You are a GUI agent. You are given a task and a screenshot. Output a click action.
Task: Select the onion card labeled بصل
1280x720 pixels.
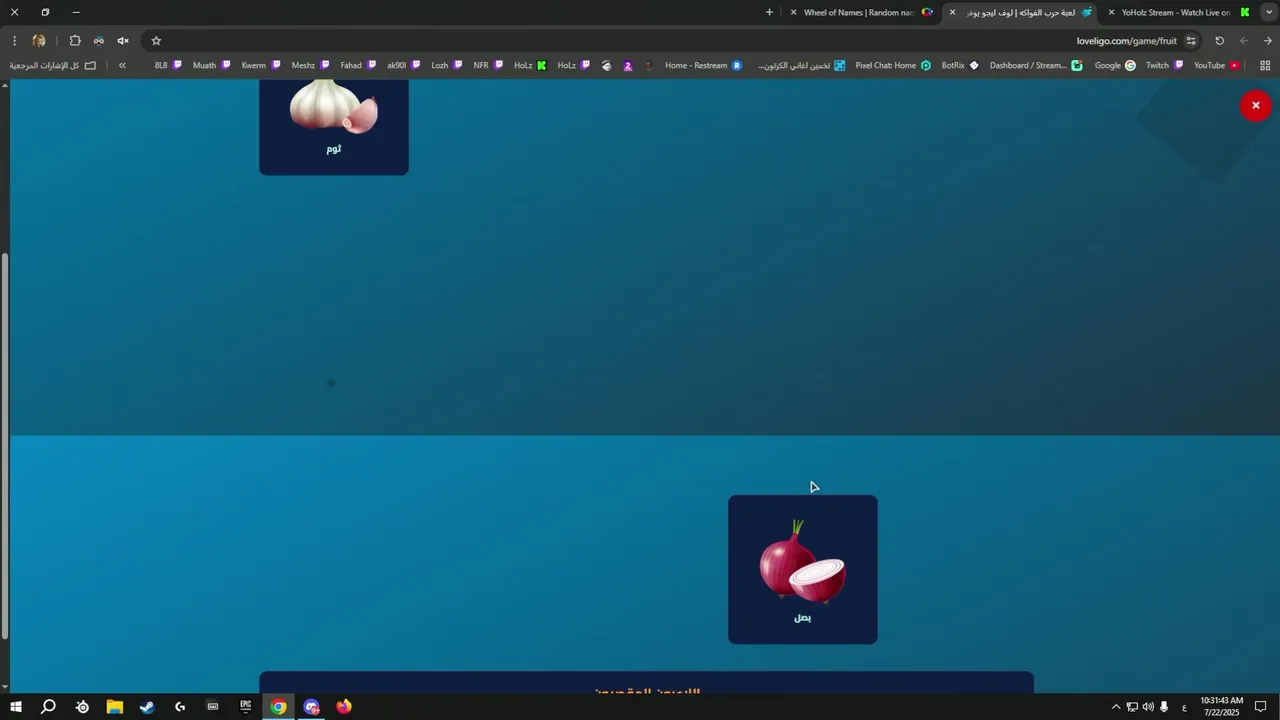tap(802, 569)
